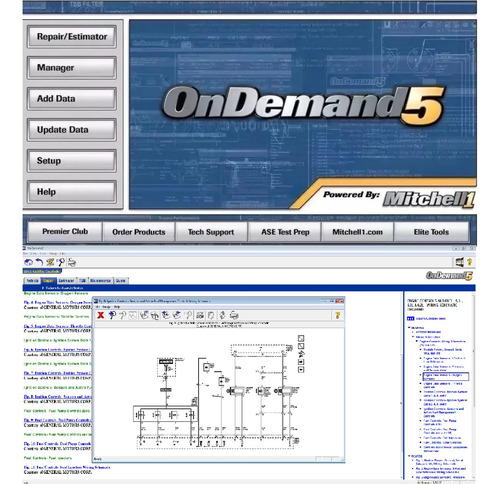Click the curved back arrow icon in the main toolbar
This screenshot has width=500, height=484.
39,262
